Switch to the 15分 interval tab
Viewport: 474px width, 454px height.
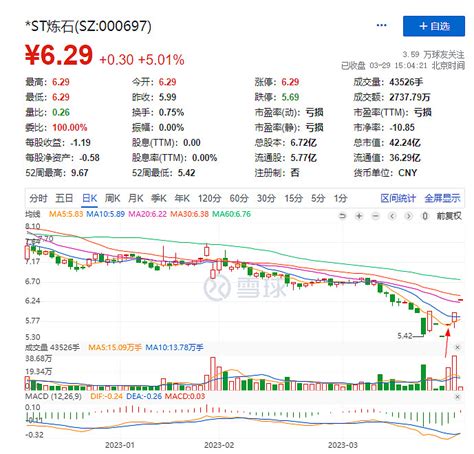(293, 198)
